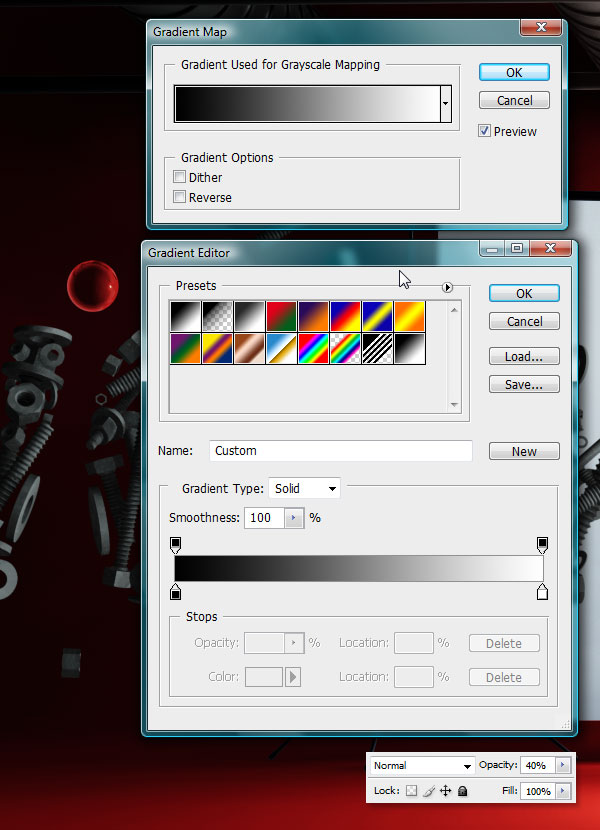Select the black color stop below the gradient bar
The width and height of the screenshot is (600, 830).
(x=175, y=592)
